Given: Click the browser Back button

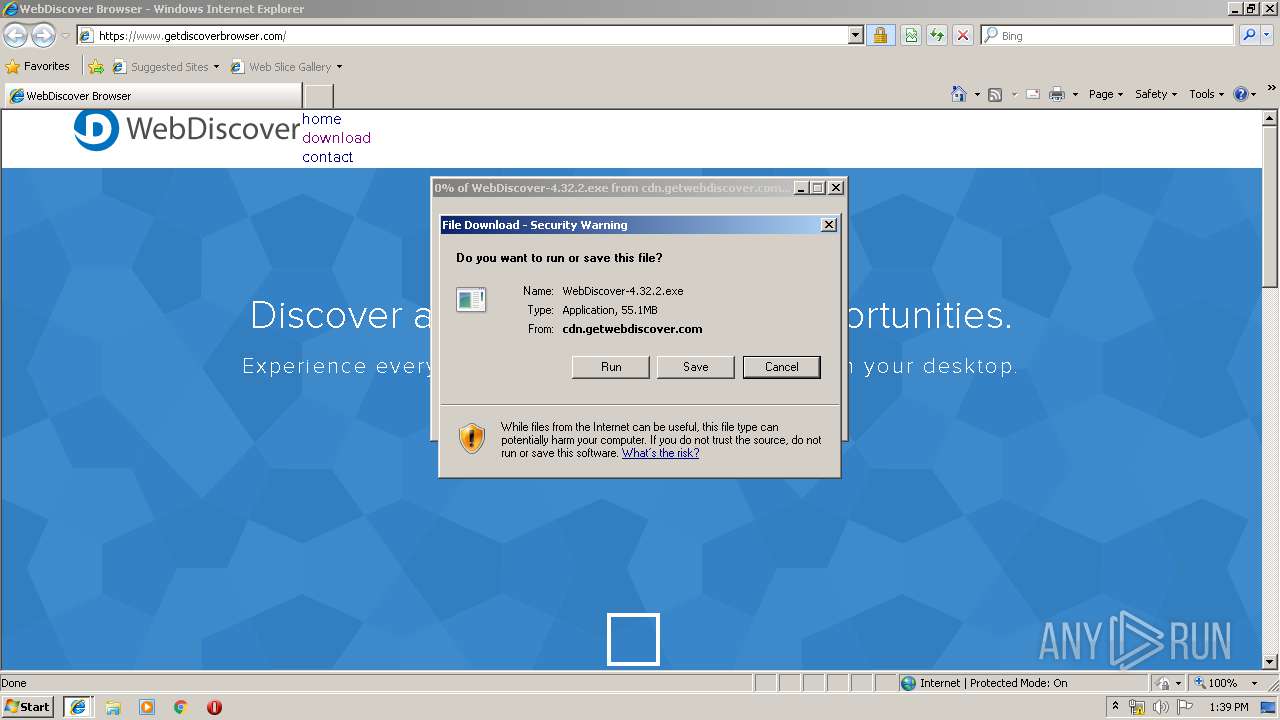Looking at the screenshot, I should tap(15, 35).
